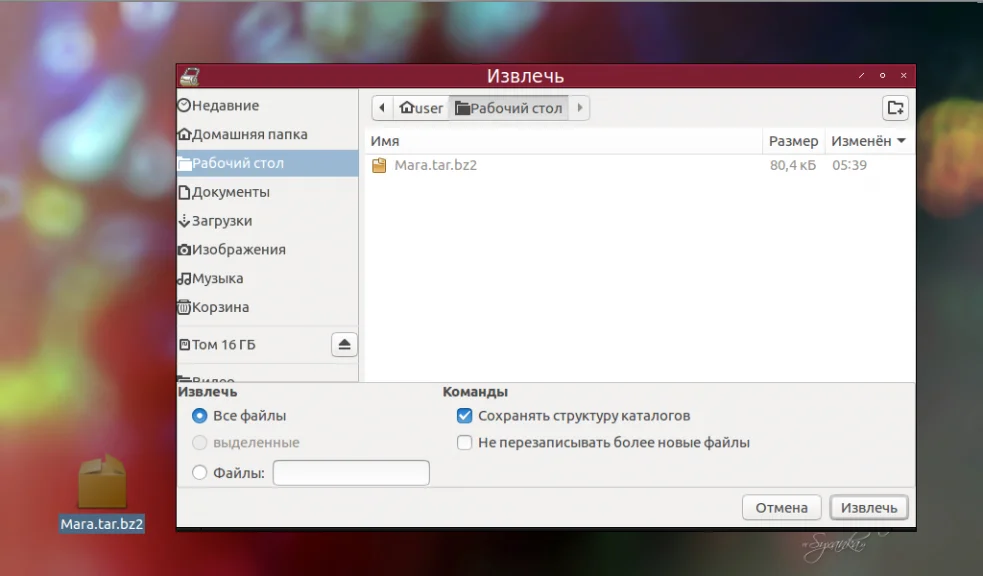
Task: Click the Mara.tar.bz2 archive file icon in list
Action: tap(379, 165)
